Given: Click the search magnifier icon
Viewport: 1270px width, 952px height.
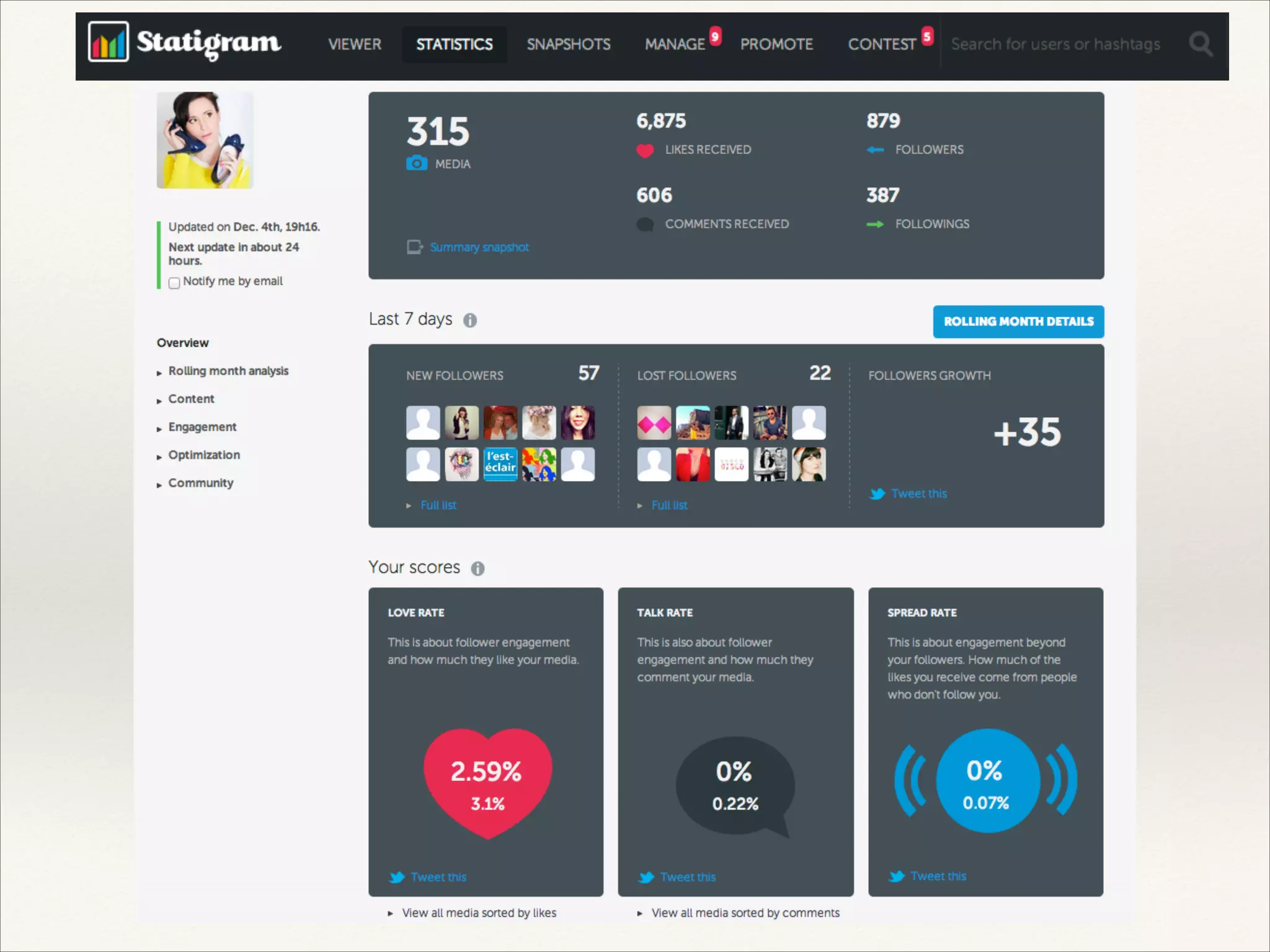Looking at the screenshot, I should point(1201,44).
